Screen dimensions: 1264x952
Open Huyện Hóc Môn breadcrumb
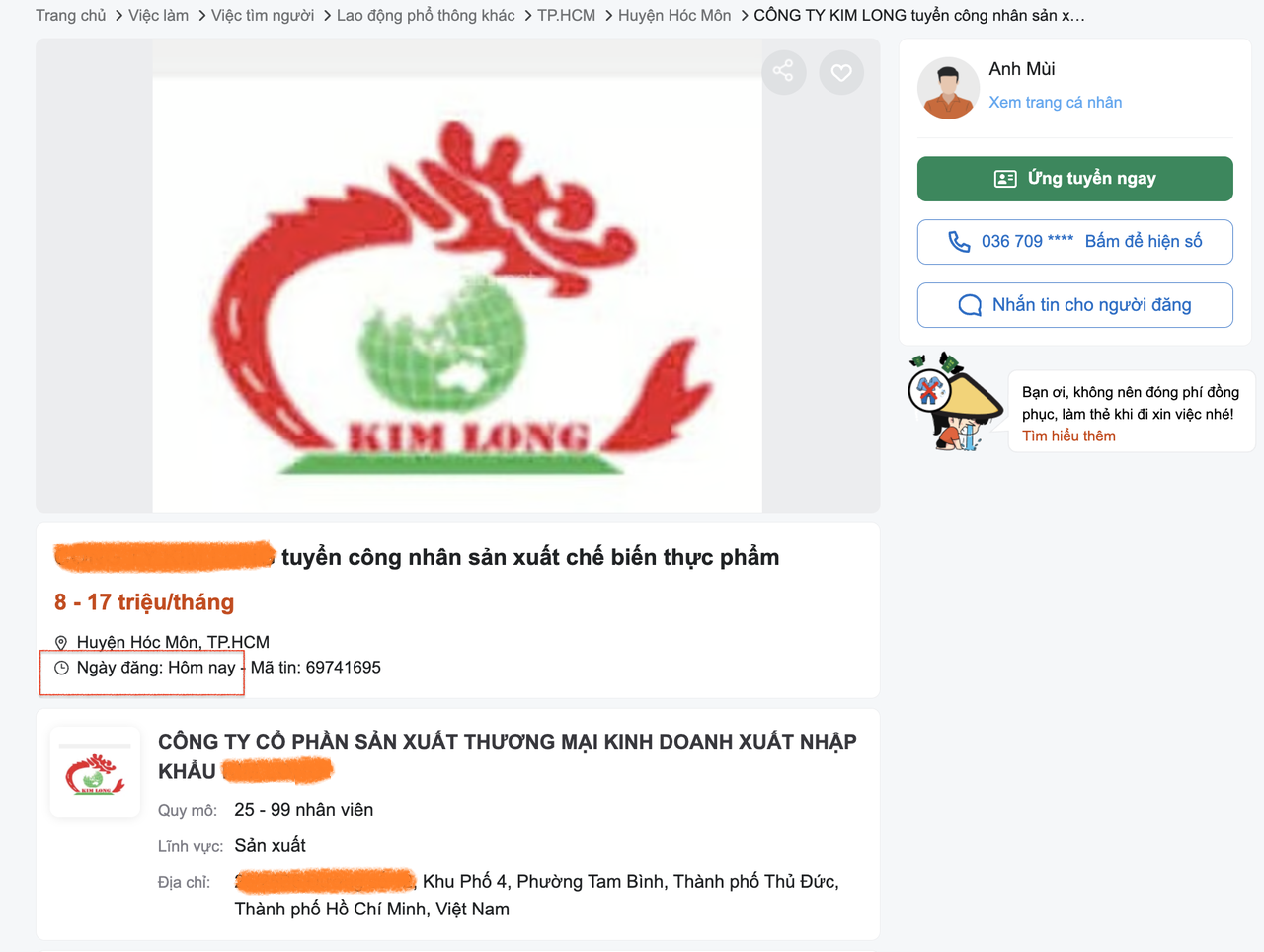click(674, 15)
